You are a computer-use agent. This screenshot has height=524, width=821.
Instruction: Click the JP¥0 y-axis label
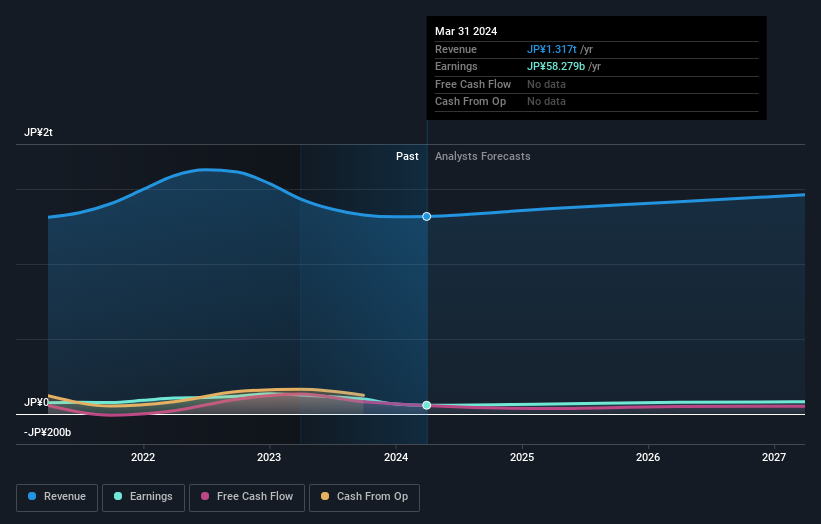click(36, 402)
